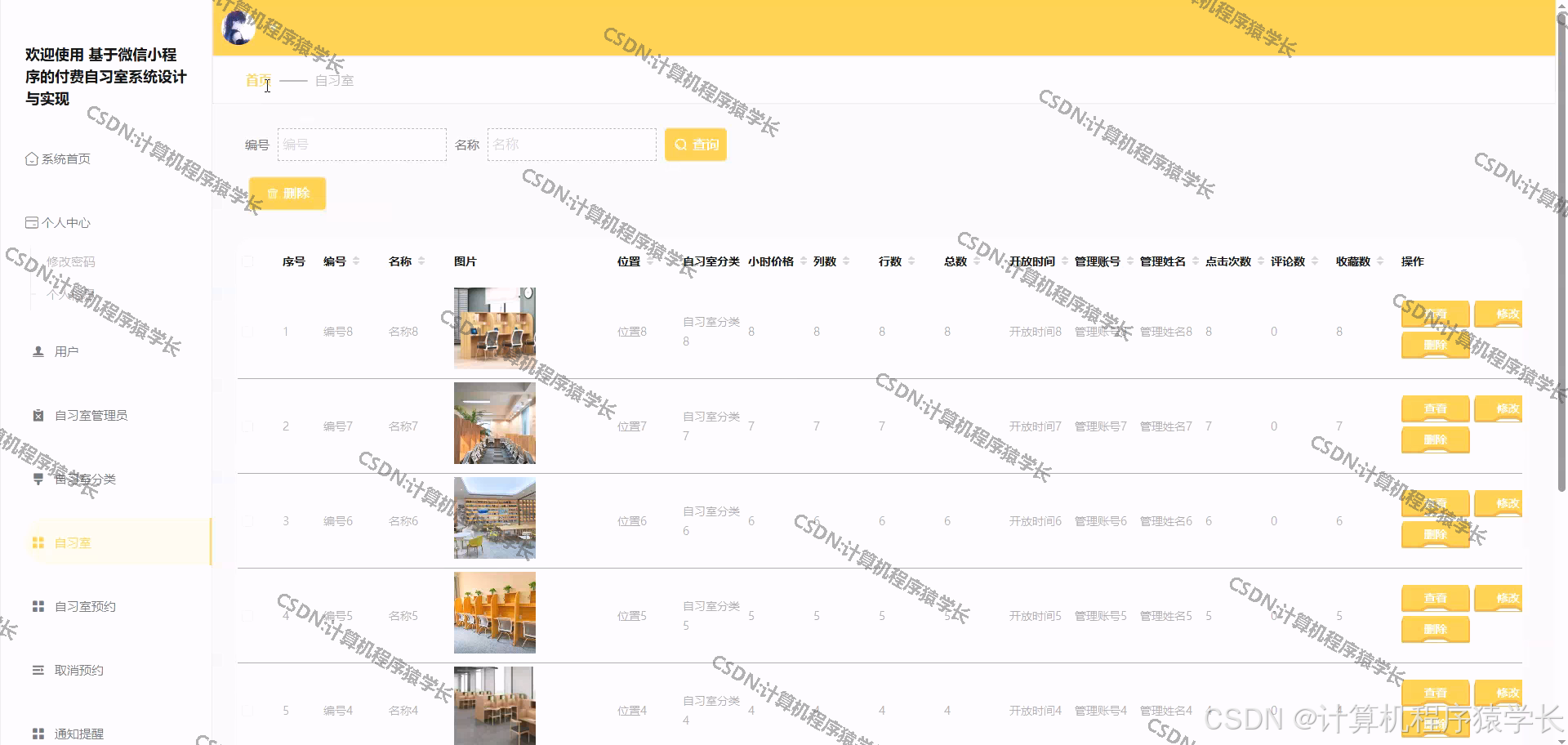Click 删除 button for row 编号5
Image resolution: width=1568 pixels, height=745 pixels.
[1436, 629]
